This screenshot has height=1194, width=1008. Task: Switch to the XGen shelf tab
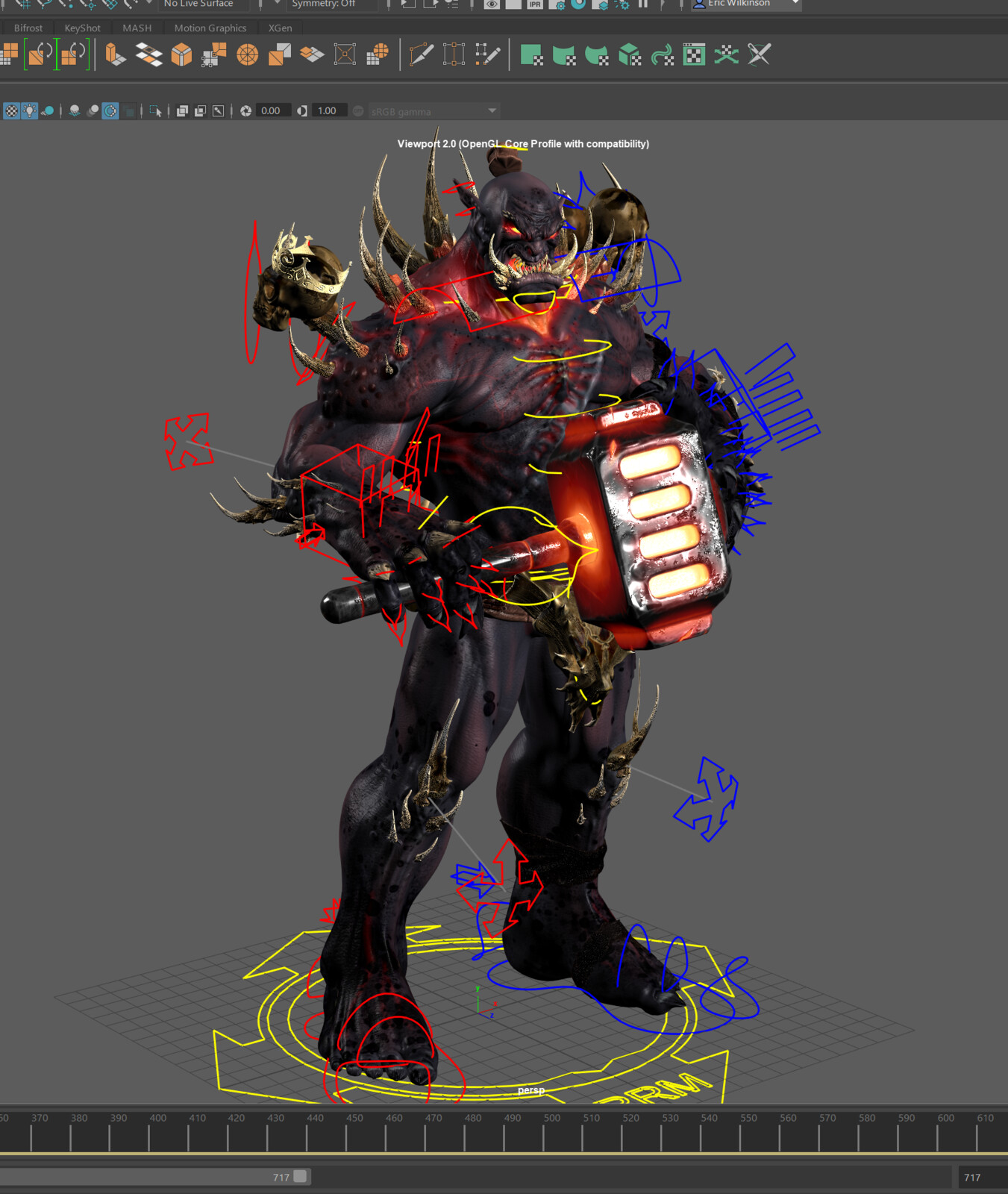[281, 28]
